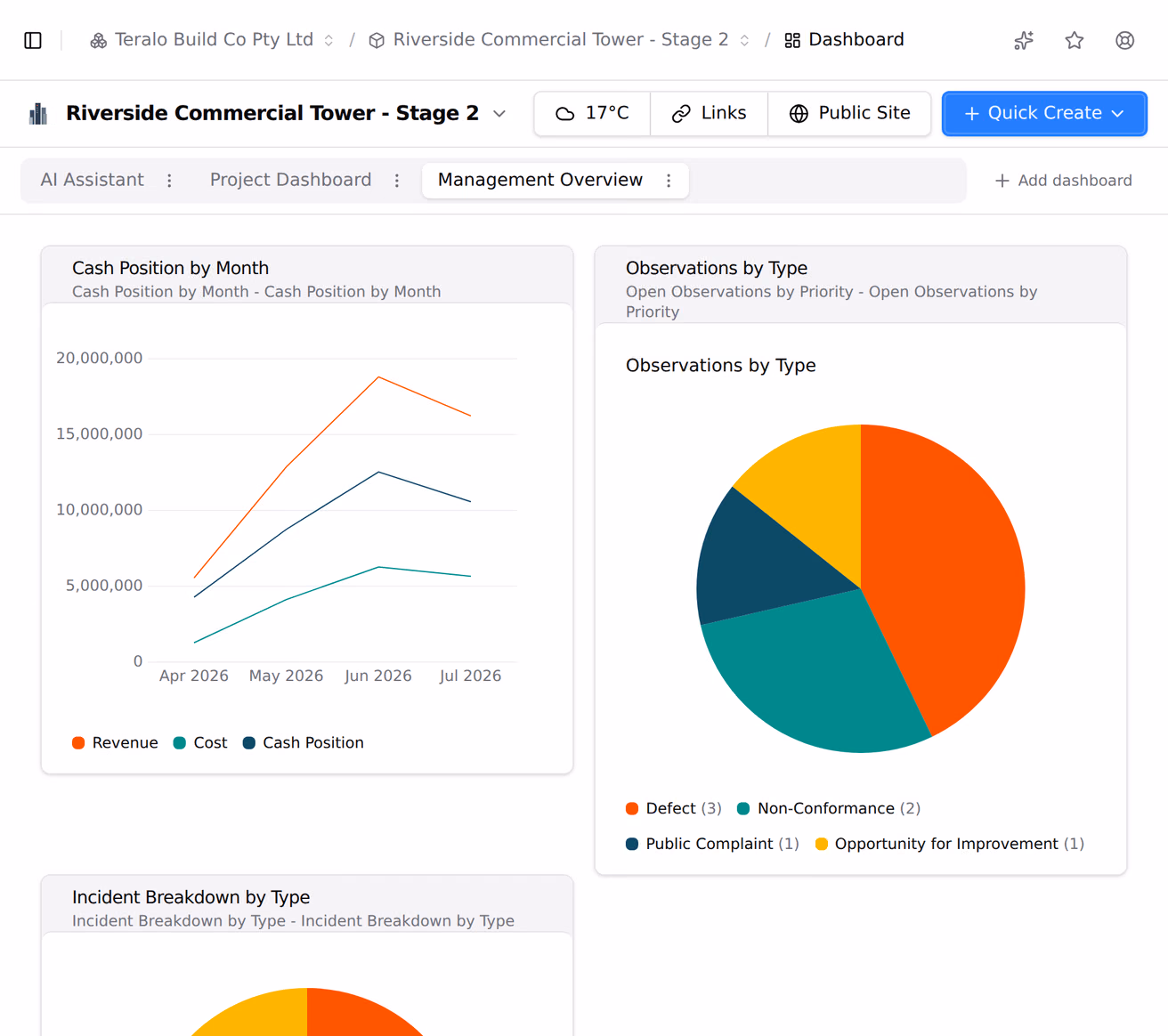Screen dimensions: 1168x1036
Task: Open AI Assistant tab options menu
Action: pyautogui.click(x=169, y=181)
